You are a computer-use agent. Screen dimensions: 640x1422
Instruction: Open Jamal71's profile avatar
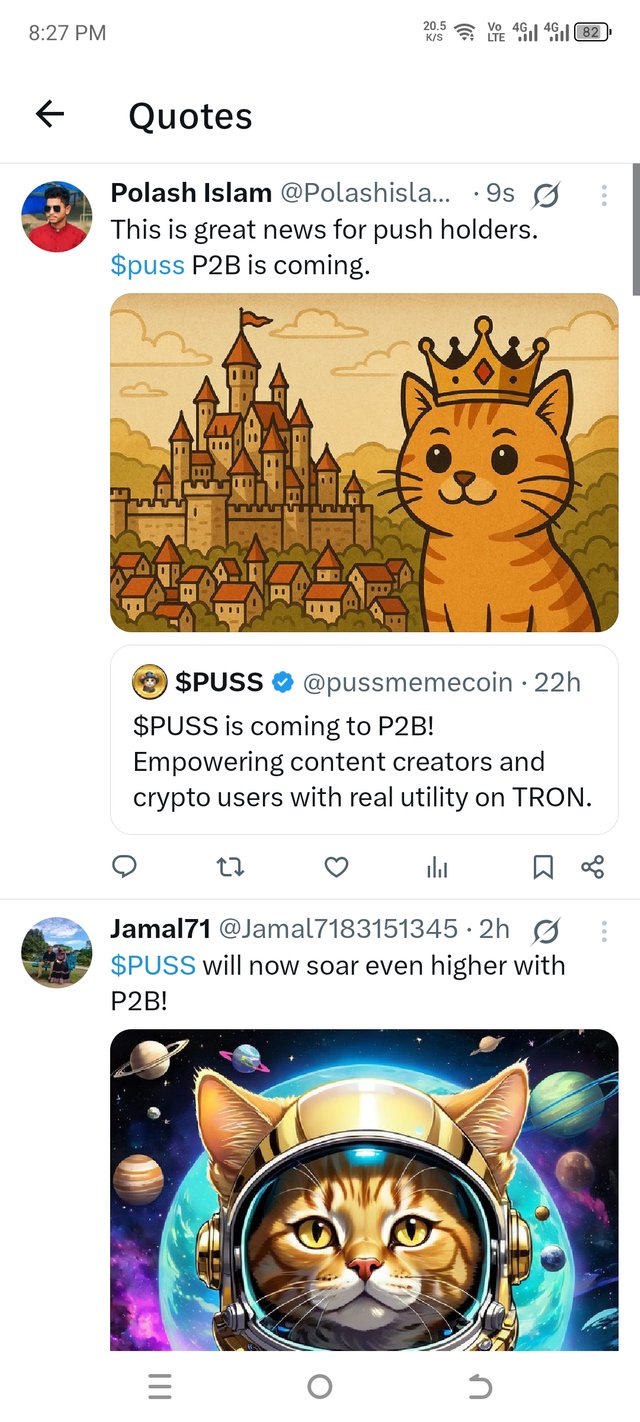[x=57, y=952]
